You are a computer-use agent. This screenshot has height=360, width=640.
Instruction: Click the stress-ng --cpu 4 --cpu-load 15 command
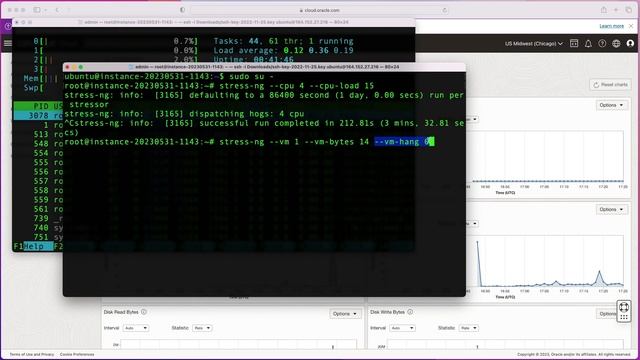[297, 86]
